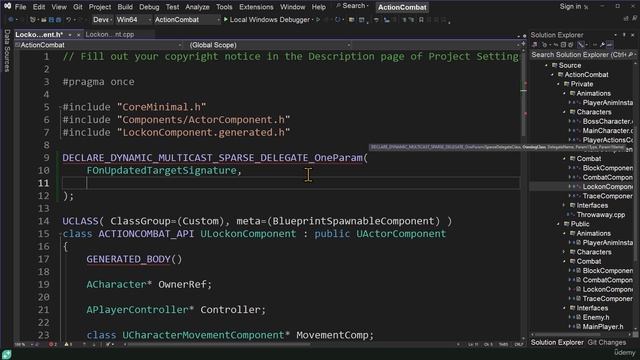Collapse the class region at line 15
The image size is (640, 360).
point(60,234)
